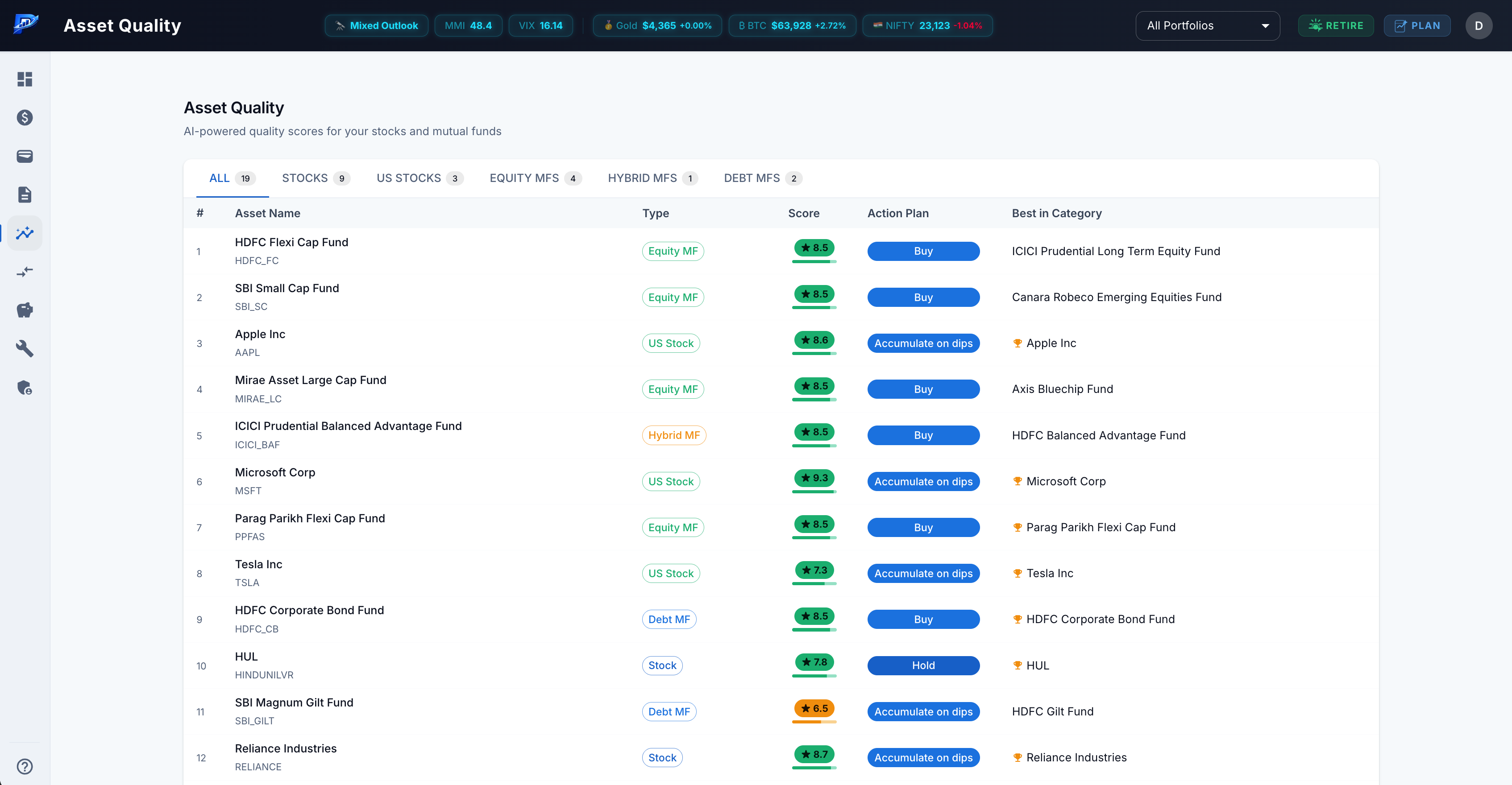This screenshot has height=785, width=1512.
Task: Click the Gold price ticker chip
Action: pyautogui.click(x=657, y=25)
